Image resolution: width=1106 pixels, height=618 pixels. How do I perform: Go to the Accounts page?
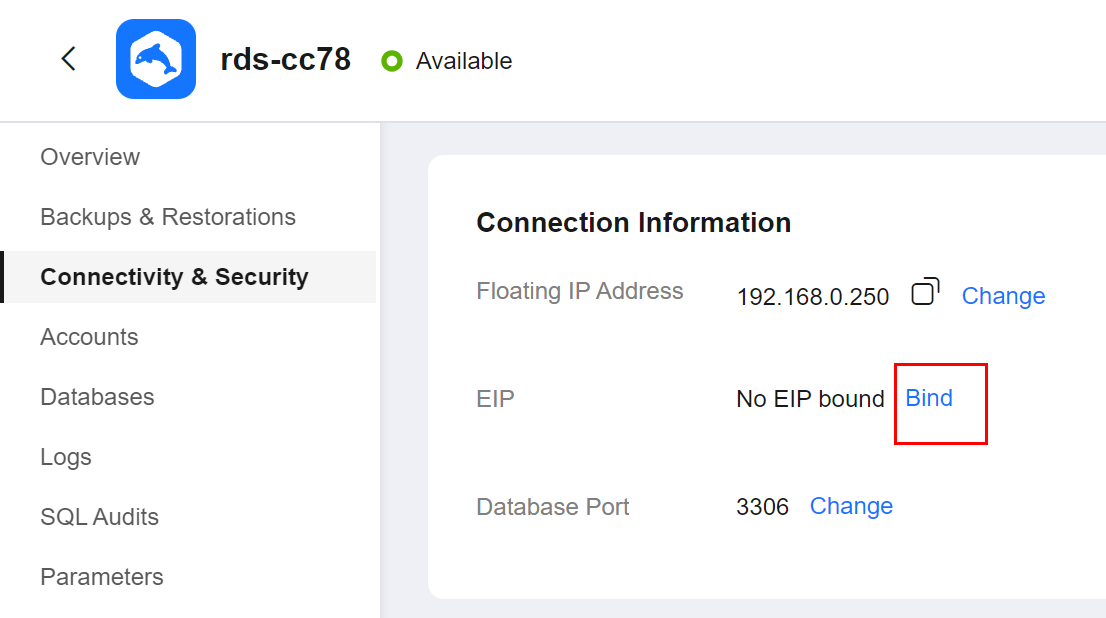(89, 337)
